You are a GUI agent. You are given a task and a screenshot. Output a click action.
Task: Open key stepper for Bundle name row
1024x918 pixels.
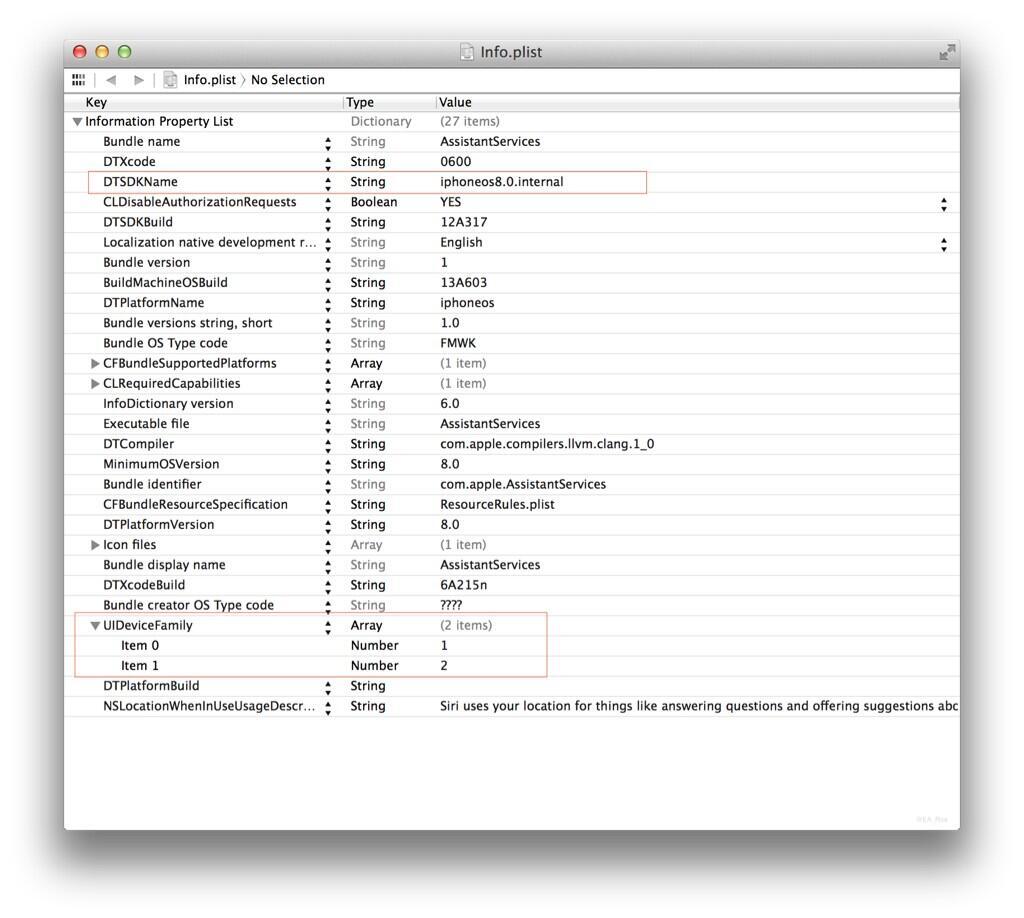328,144
